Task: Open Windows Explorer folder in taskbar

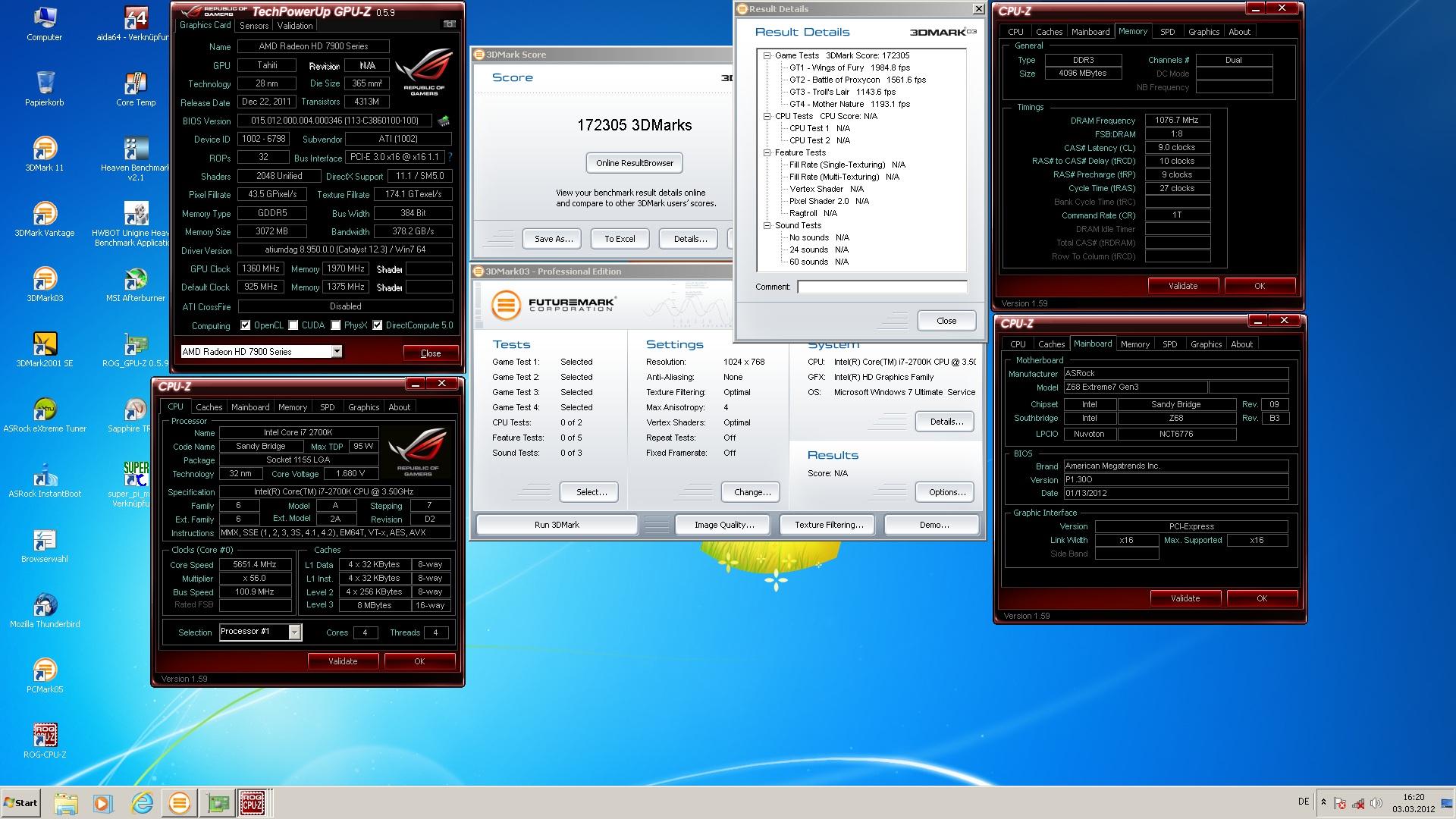Action: pos(66,803)
